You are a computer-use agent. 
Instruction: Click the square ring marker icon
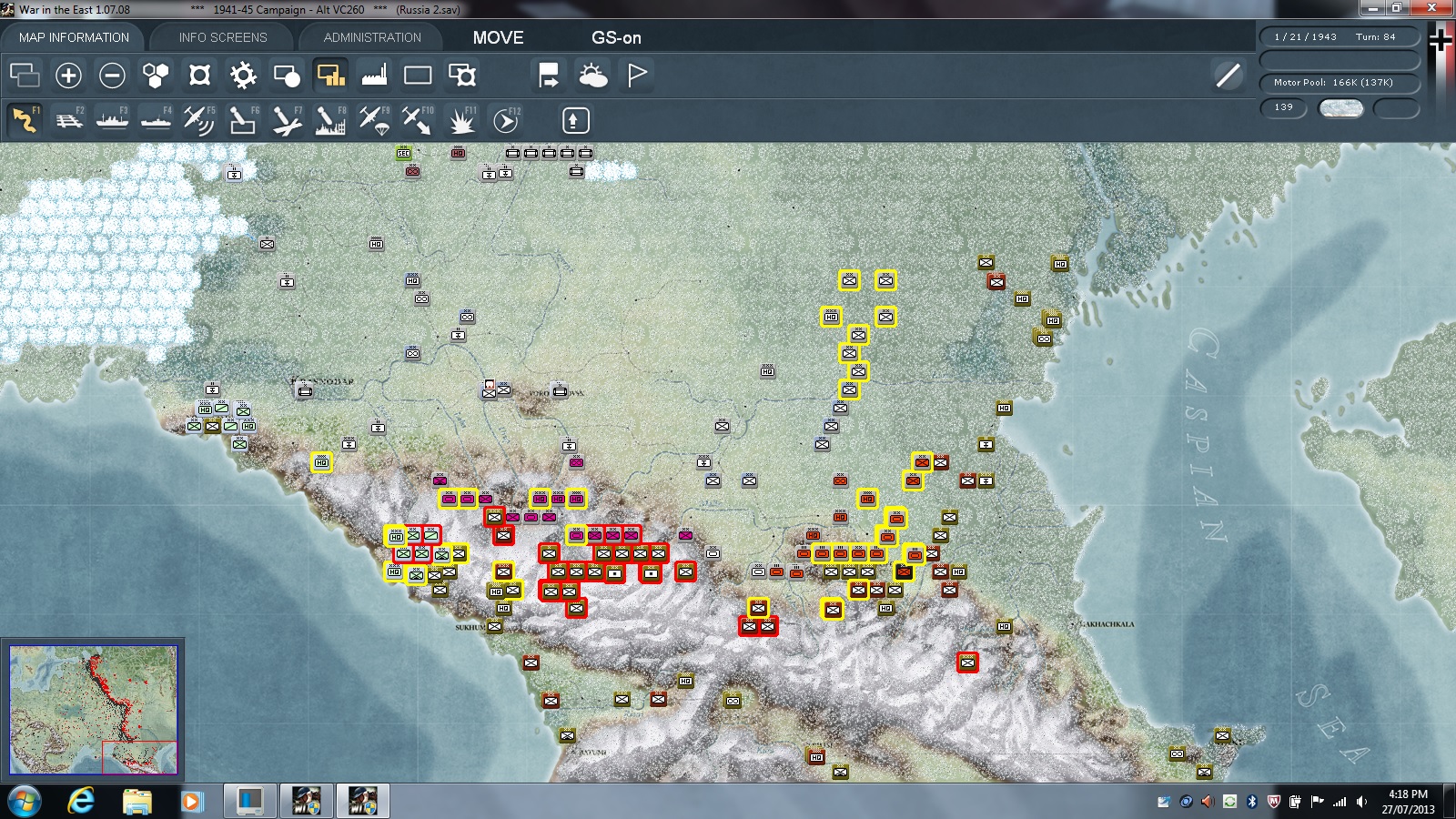(199, 75)
